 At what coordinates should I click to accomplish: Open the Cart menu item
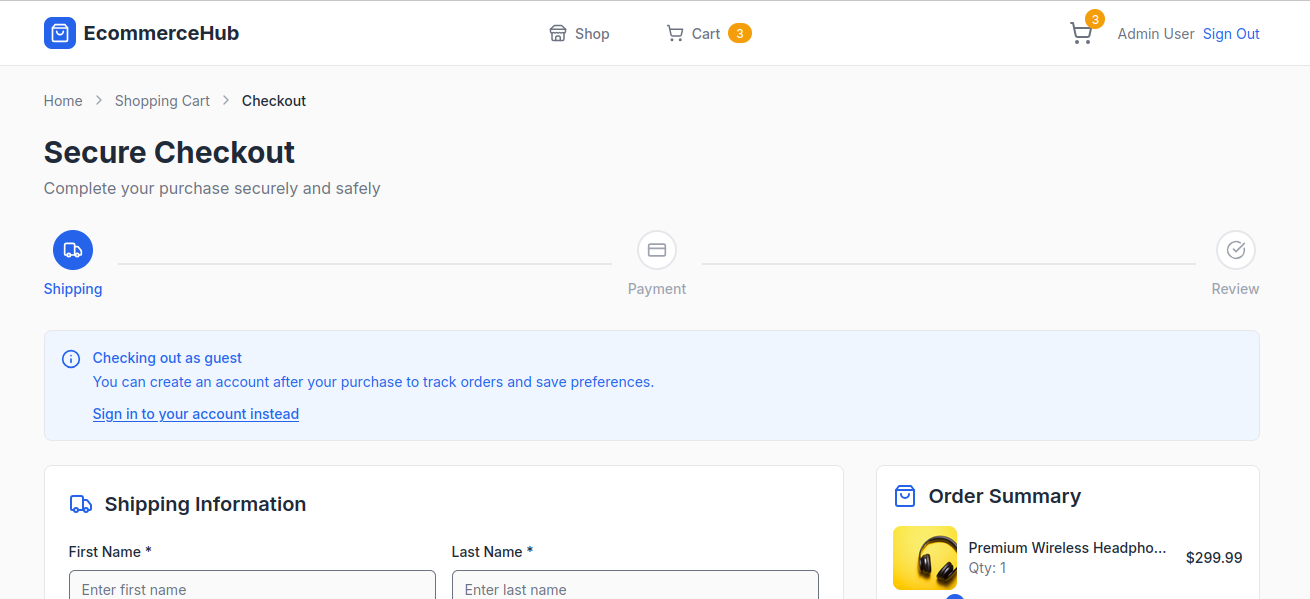pyautogui.click(x=706, y=34)
